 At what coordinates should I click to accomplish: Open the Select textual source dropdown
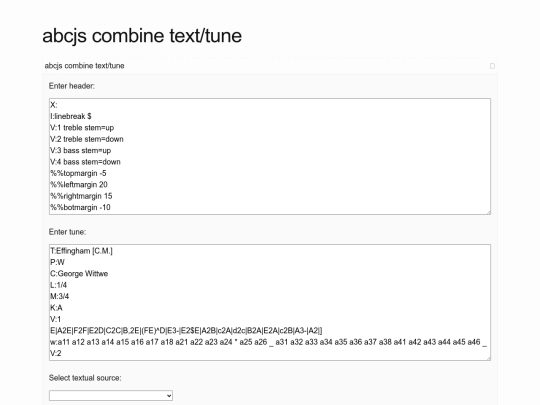tap(111, 395)
